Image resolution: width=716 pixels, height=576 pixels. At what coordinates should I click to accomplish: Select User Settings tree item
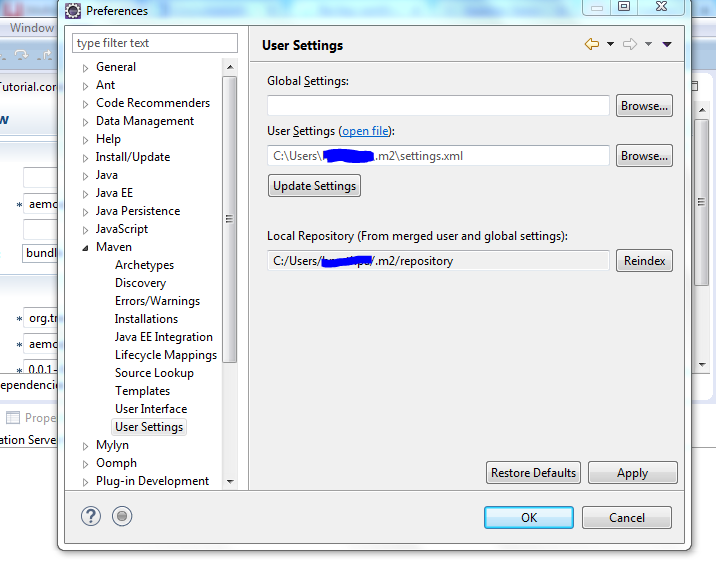(149, 427)
